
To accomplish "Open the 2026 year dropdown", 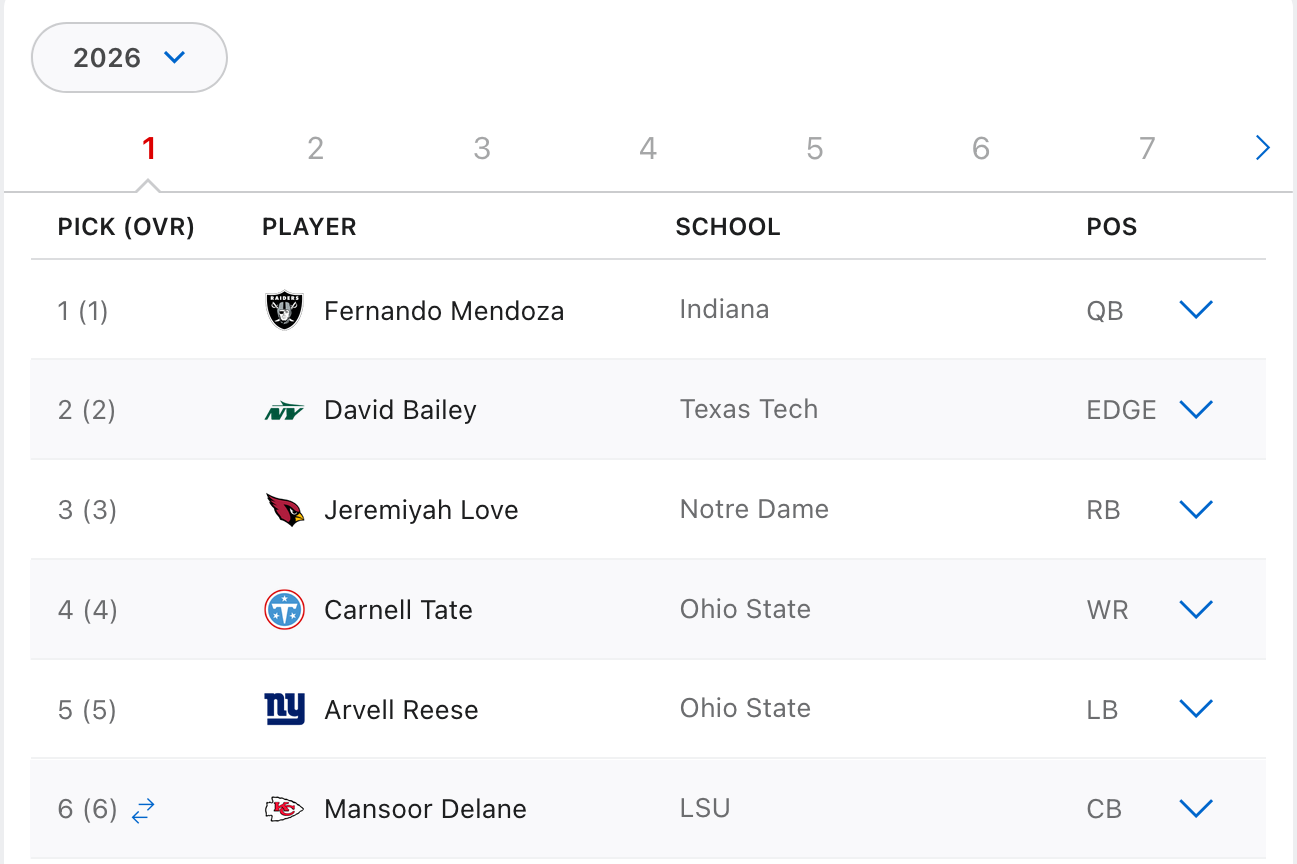I will pos(130,58).
